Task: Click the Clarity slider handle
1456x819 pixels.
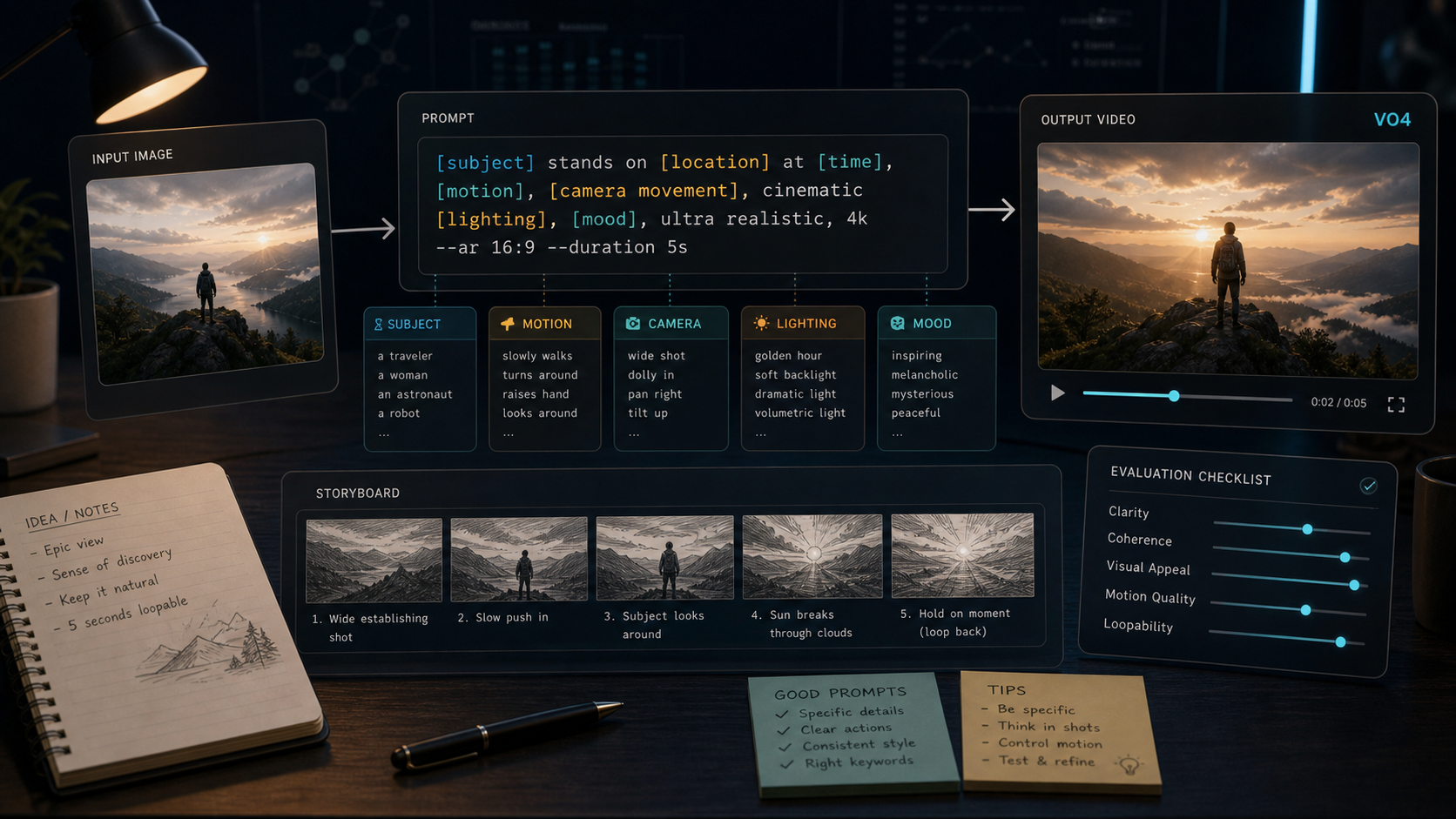Action: coord(1307,529)
